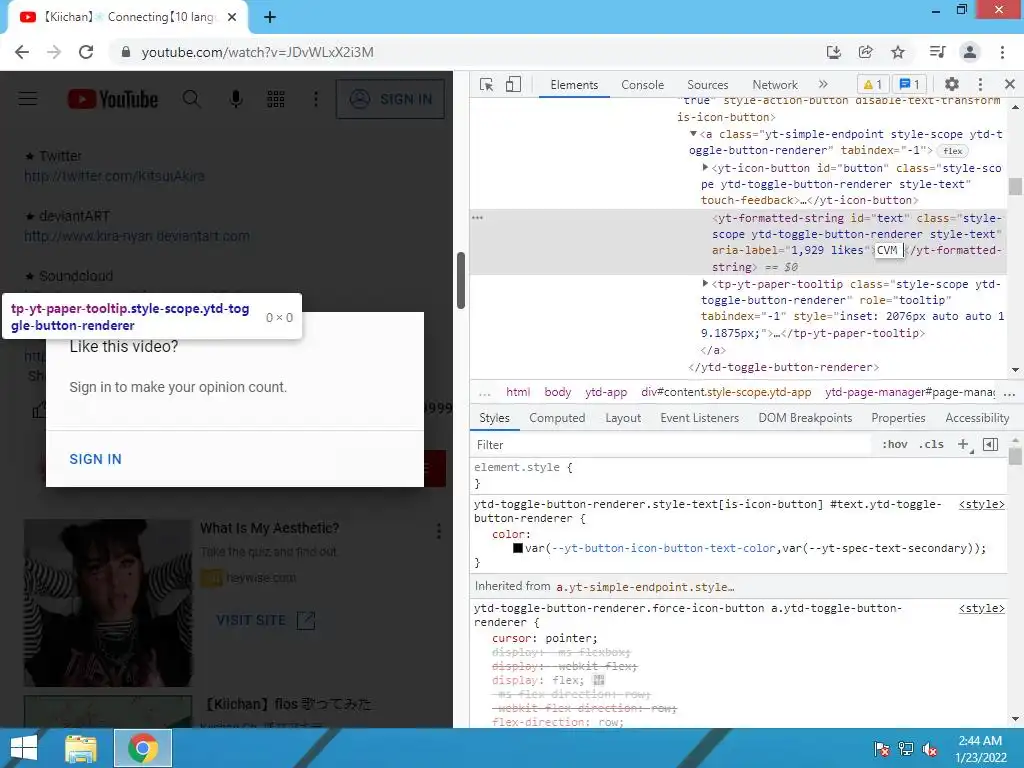Select ytd-app in the breadcrumb bar
Screen dimensions: 1024x768
pos(606,392)
